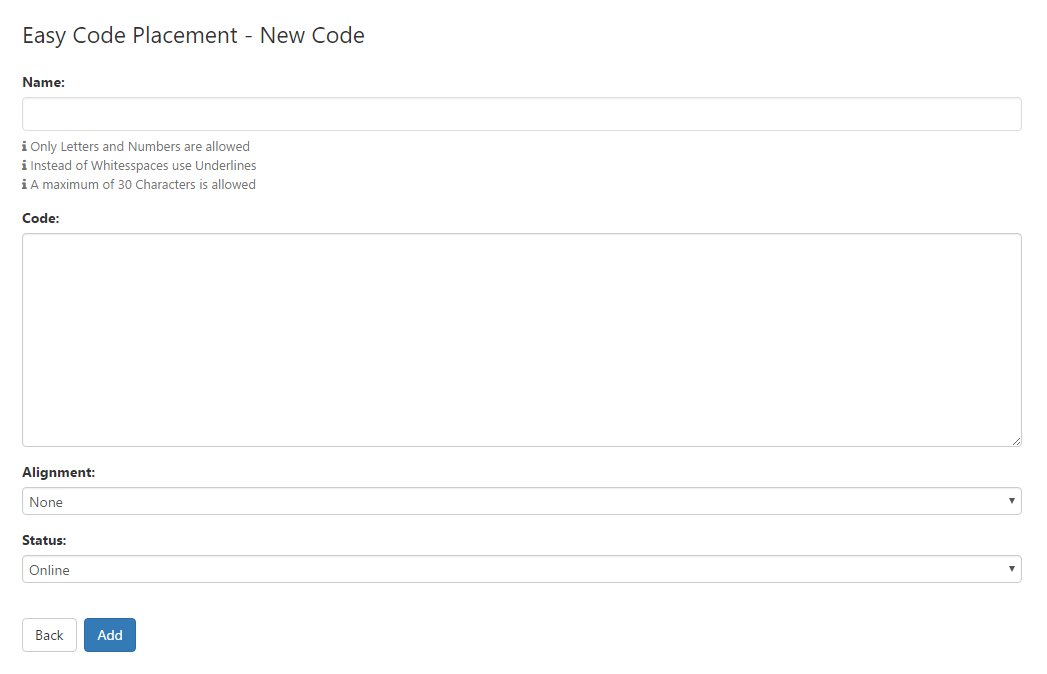
Task: Click the 'Code:' label
Action: pyautogui.click(x=41, y=218)
